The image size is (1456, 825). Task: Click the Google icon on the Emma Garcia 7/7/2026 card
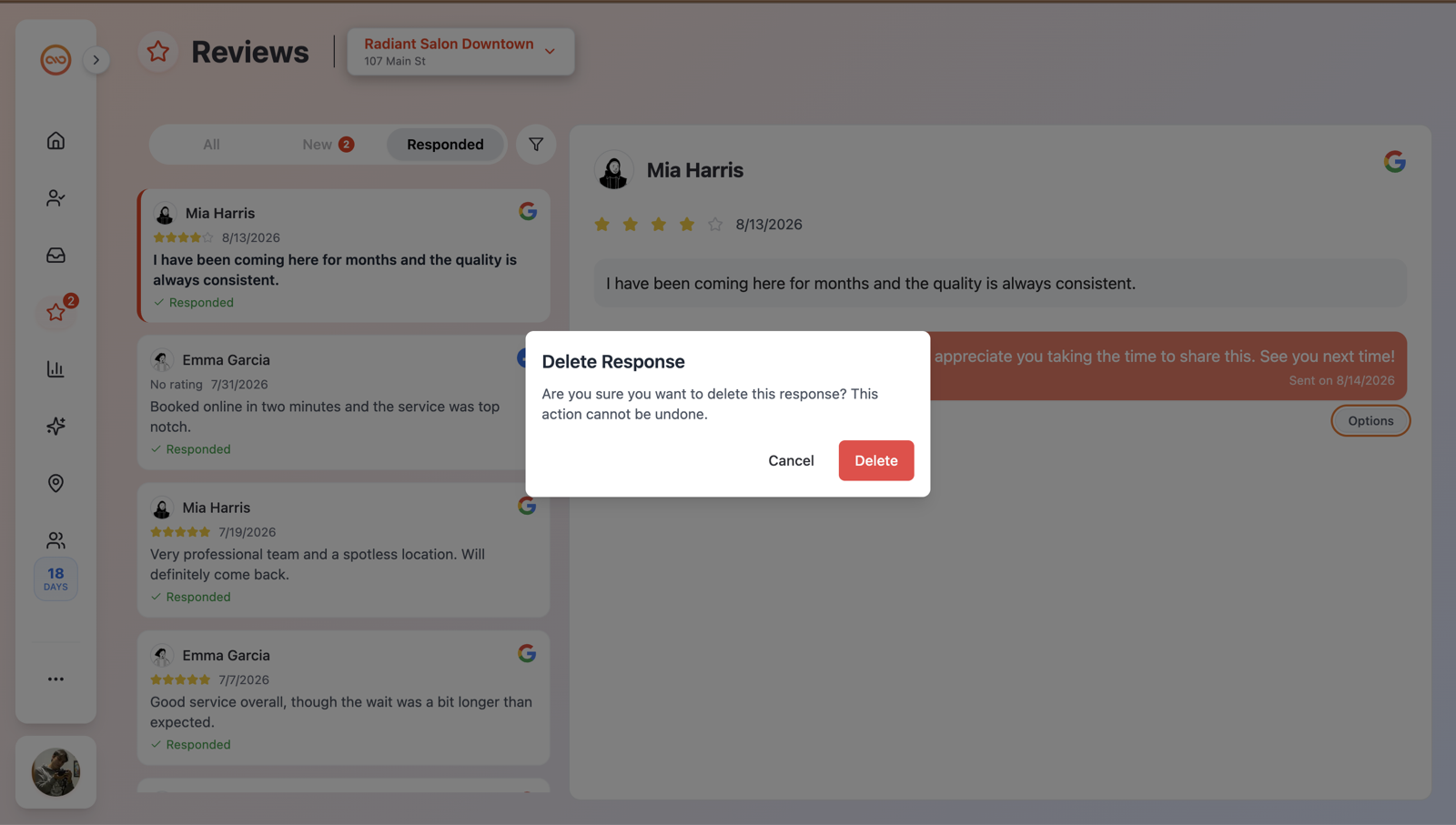point(527,653)
